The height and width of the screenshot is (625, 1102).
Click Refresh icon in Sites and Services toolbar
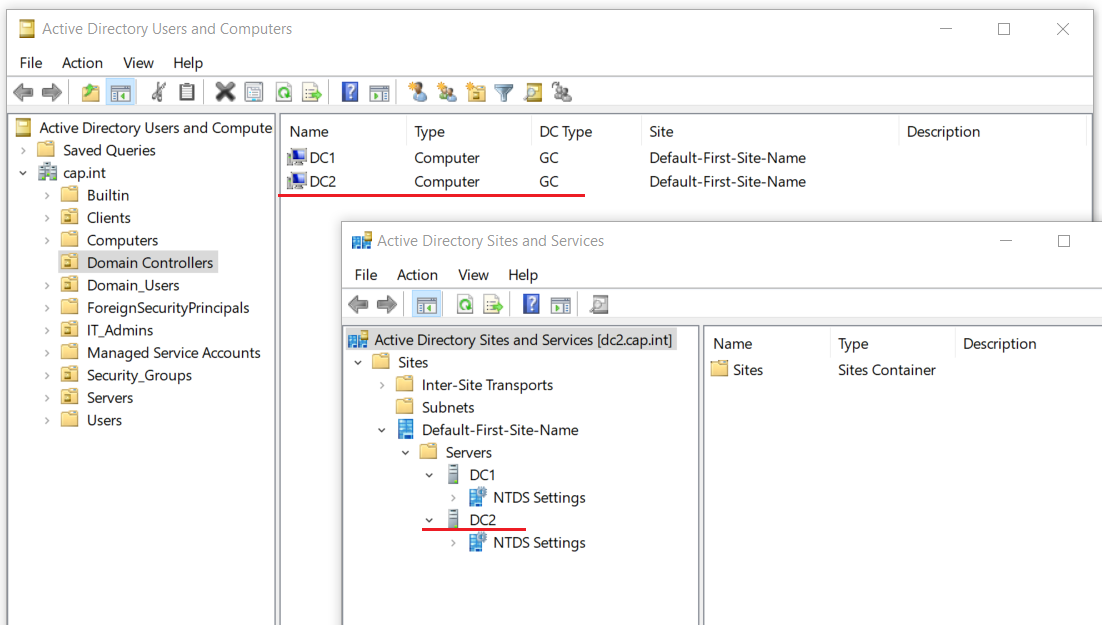[465, 304]
